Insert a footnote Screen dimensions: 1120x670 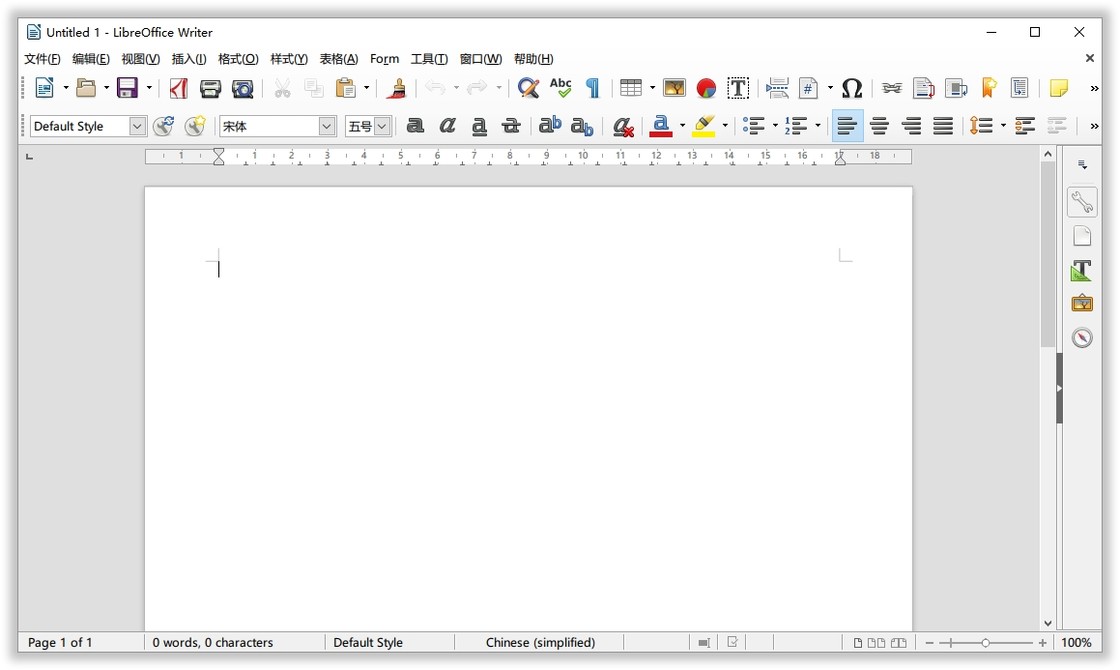tap(924, 88)
